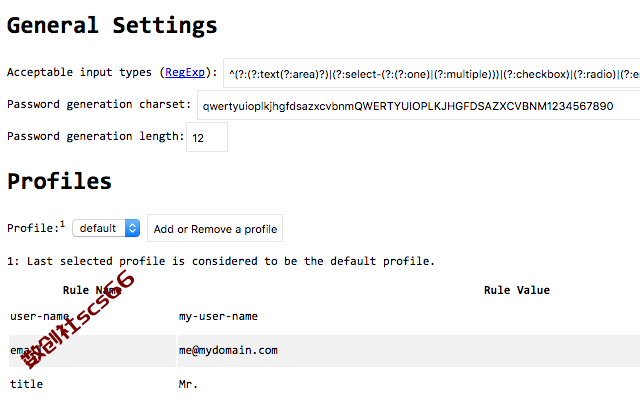Select the Password generation length box
Screen dimensions: 640x400
pyautogui.click(x=207, y=137)
